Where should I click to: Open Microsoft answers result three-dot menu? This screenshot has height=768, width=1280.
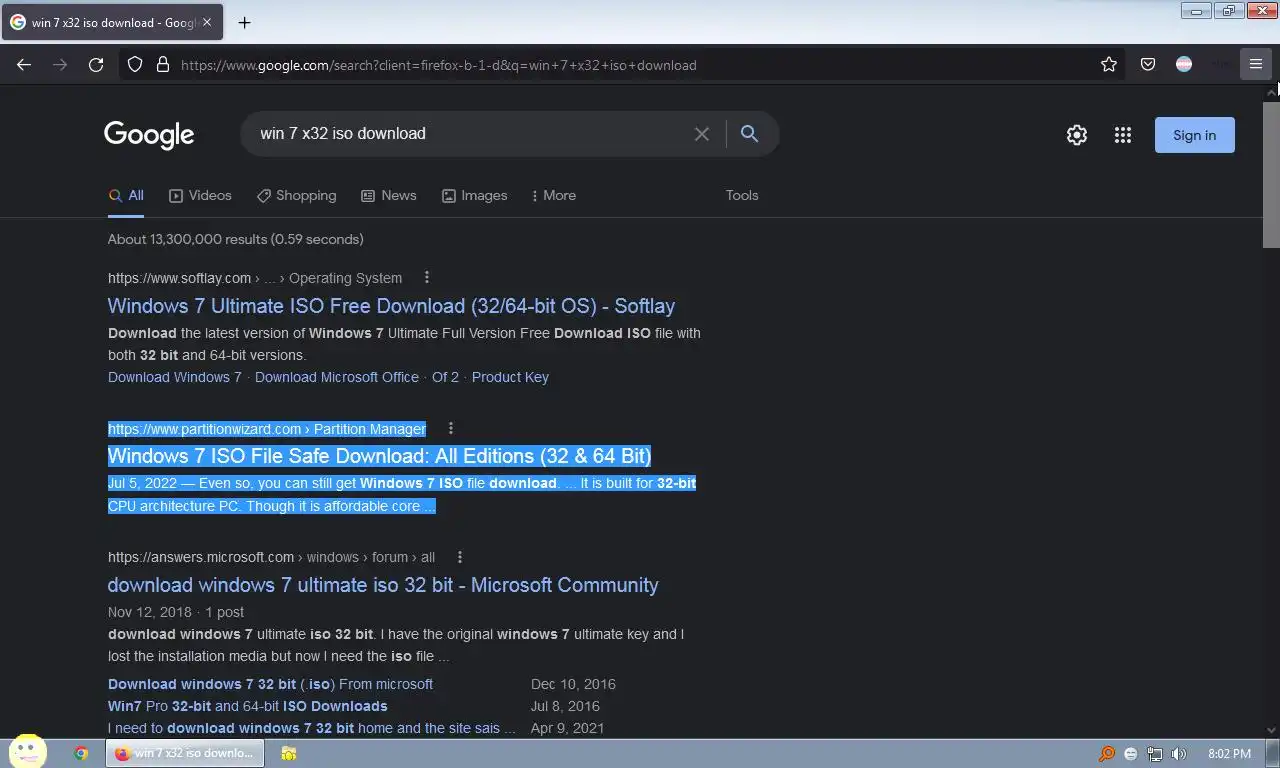tap(460, 557)
